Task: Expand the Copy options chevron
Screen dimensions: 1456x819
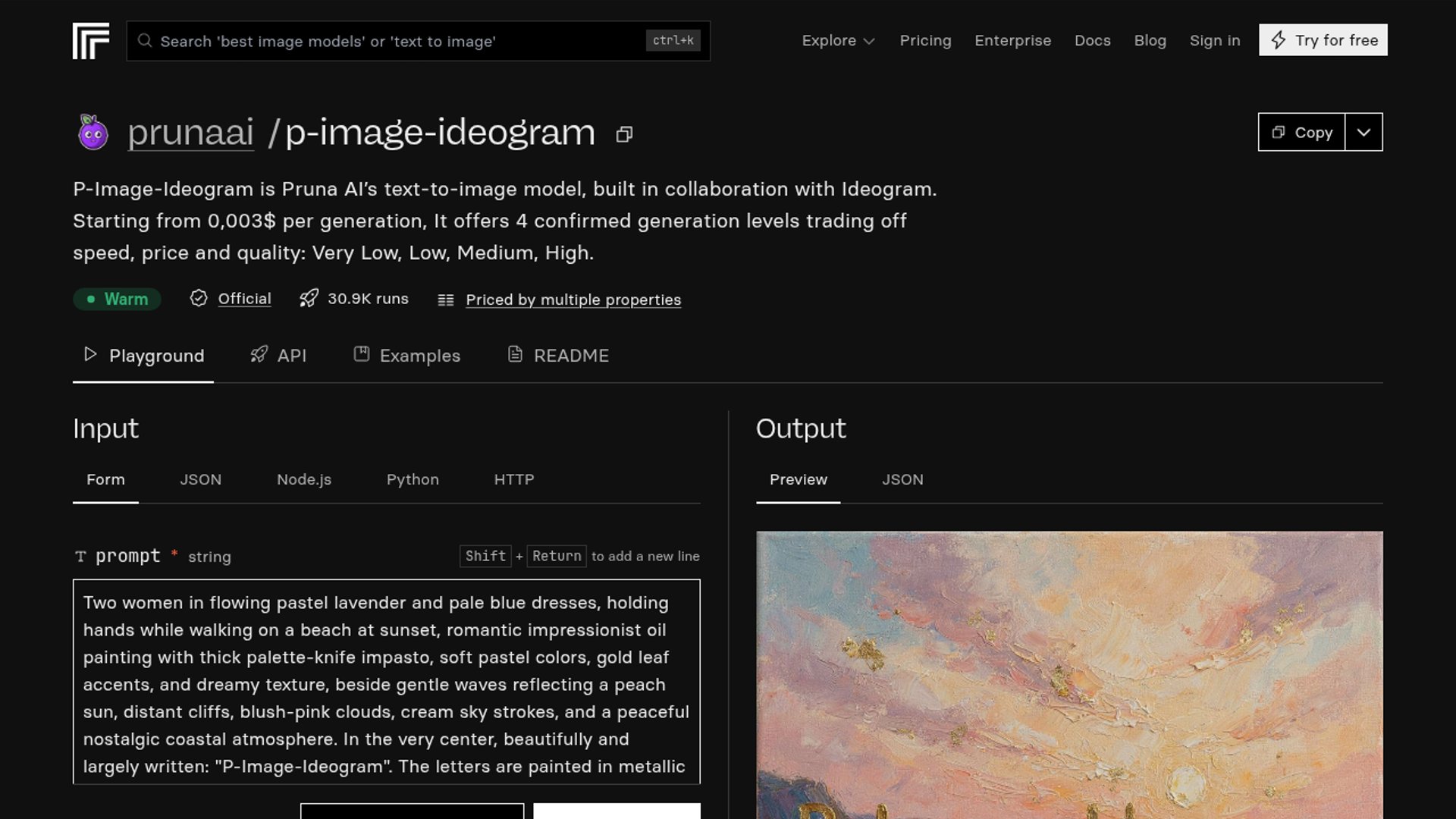Action: point(1363,132)
